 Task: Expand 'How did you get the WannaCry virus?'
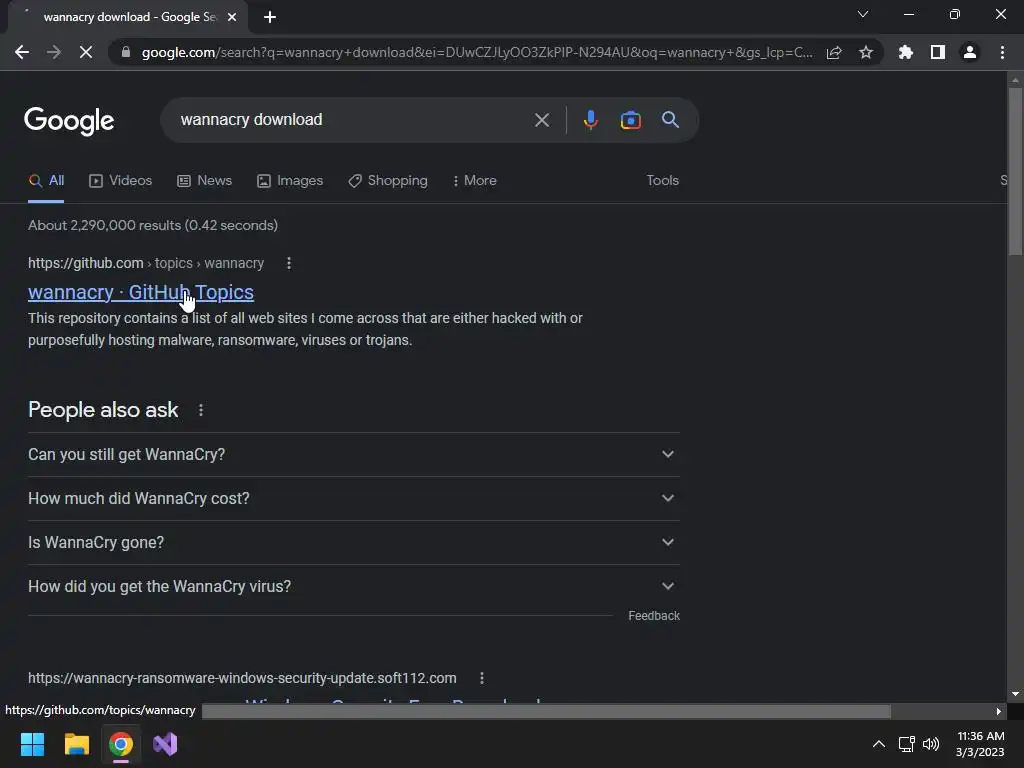[x=353, y=586]
